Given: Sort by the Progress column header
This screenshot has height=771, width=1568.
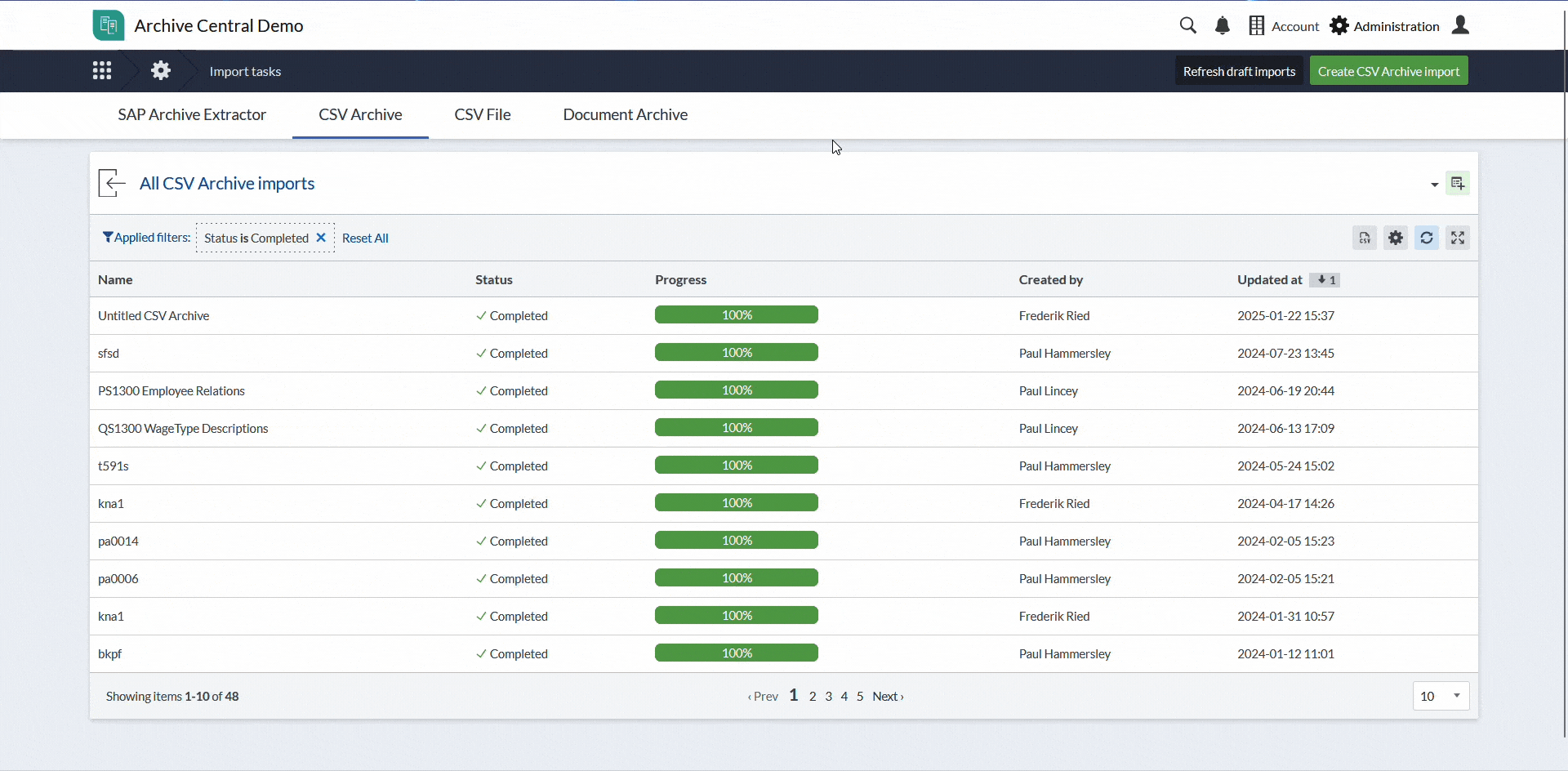Looking at the screenshot, I should click(680, 280).
